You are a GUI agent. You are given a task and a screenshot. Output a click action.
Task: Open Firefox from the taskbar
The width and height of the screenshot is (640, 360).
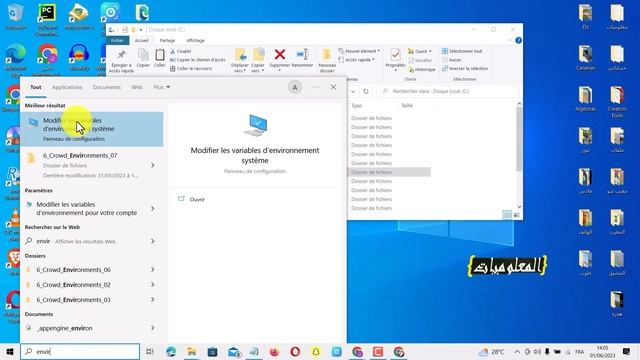pos(274,351)
